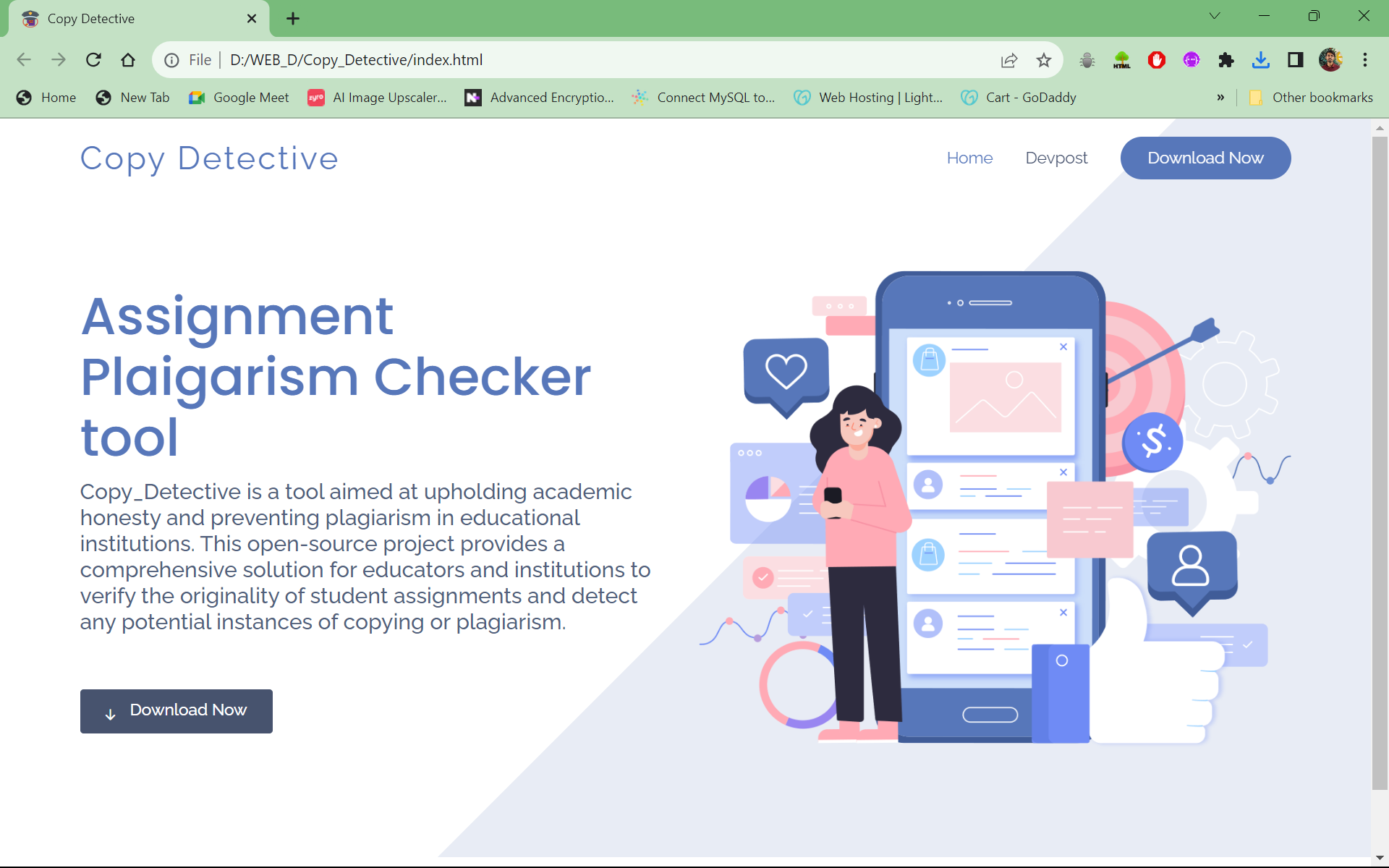Switch to the browser Home icon

[128, 60]
